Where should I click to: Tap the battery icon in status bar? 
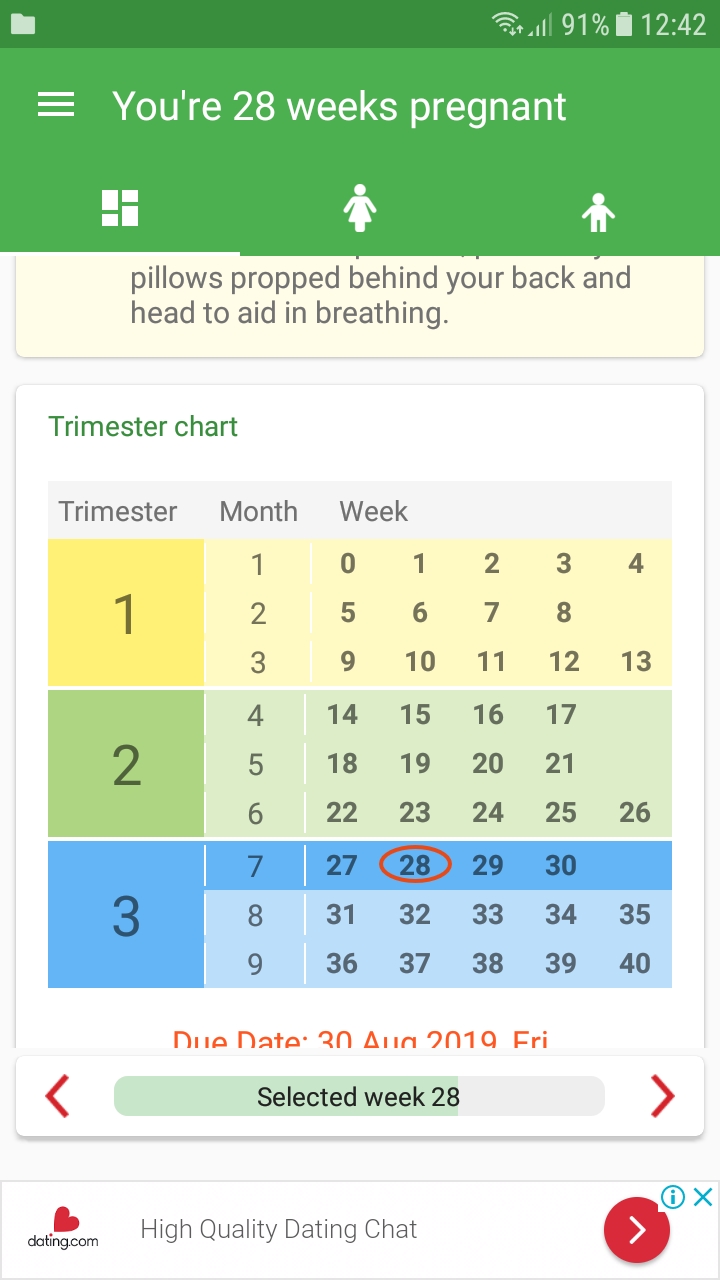(624, 24)
